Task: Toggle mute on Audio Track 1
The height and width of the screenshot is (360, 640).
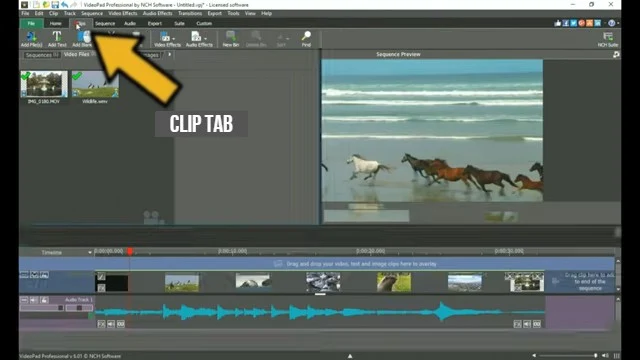Action: pyautogui.click(x=34, y=300)
